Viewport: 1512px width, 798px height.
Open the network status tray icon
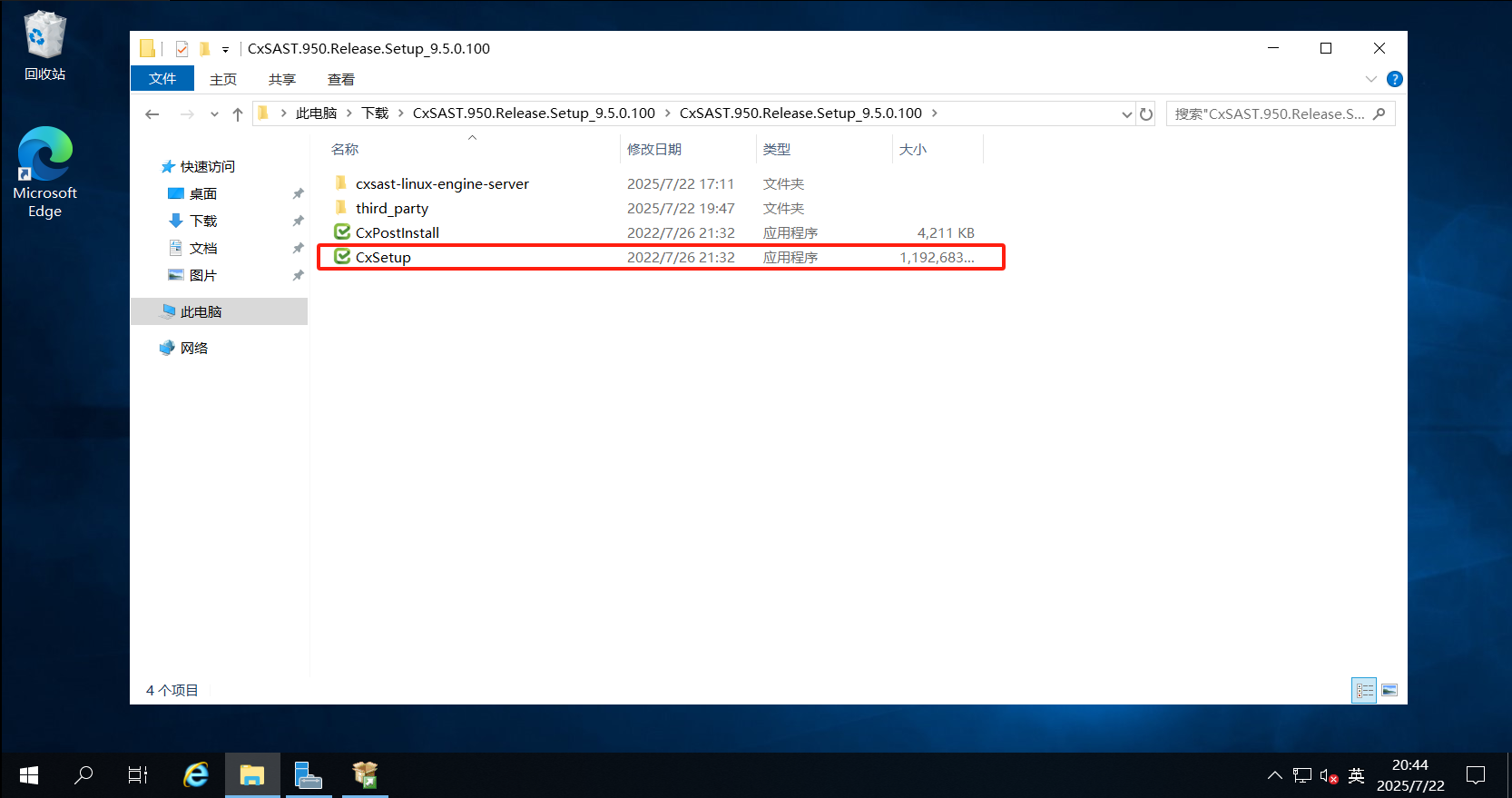pyautogui.click(x=1302, y=775)
